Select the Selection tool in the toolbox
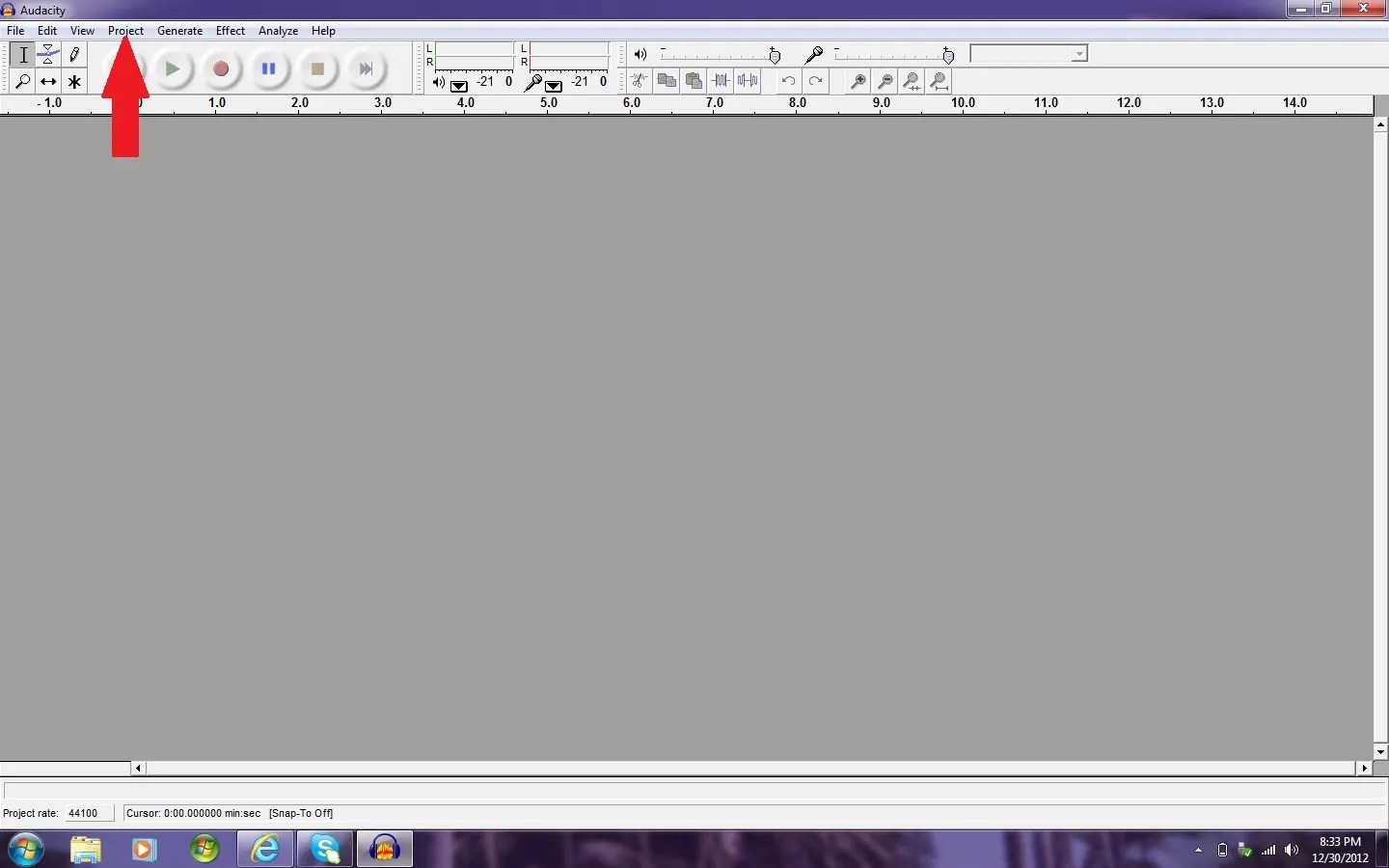The width and height of the screenshot is (1389, 868). click(x=22, y=55)
